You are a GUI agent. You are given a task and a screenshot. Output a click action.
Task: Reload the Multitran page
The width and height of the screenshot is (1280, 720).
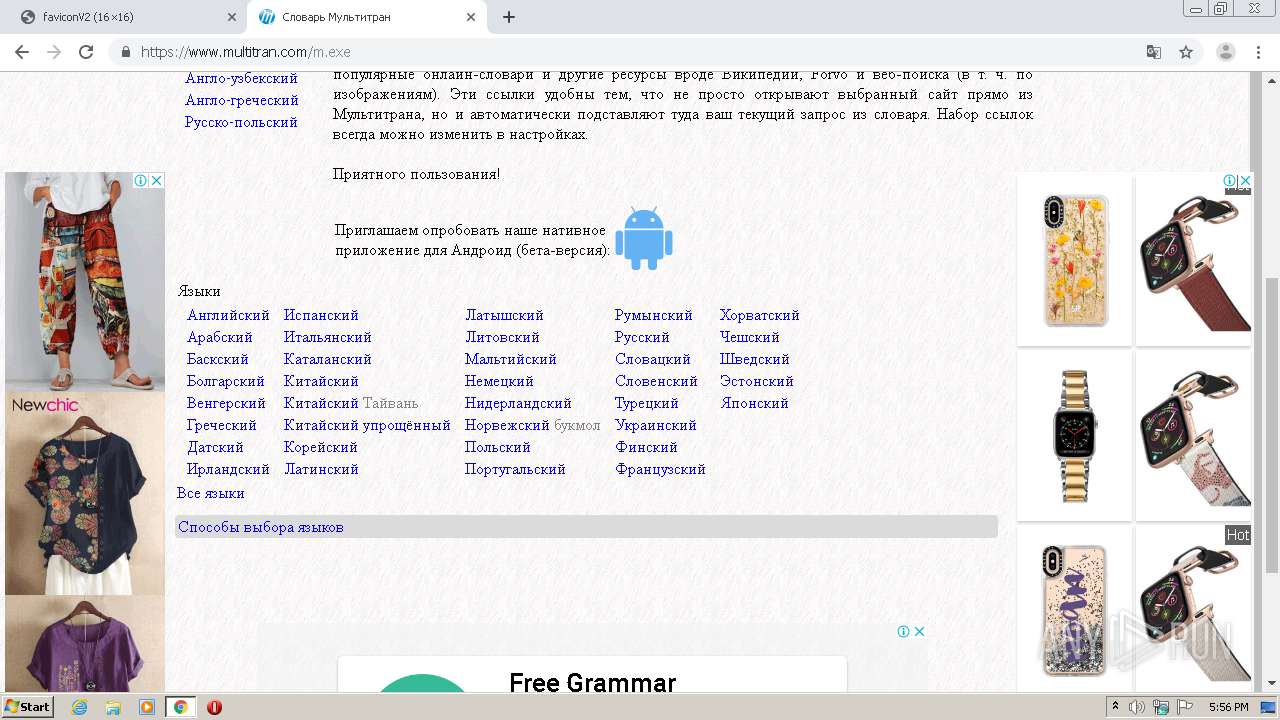[86, 52]
